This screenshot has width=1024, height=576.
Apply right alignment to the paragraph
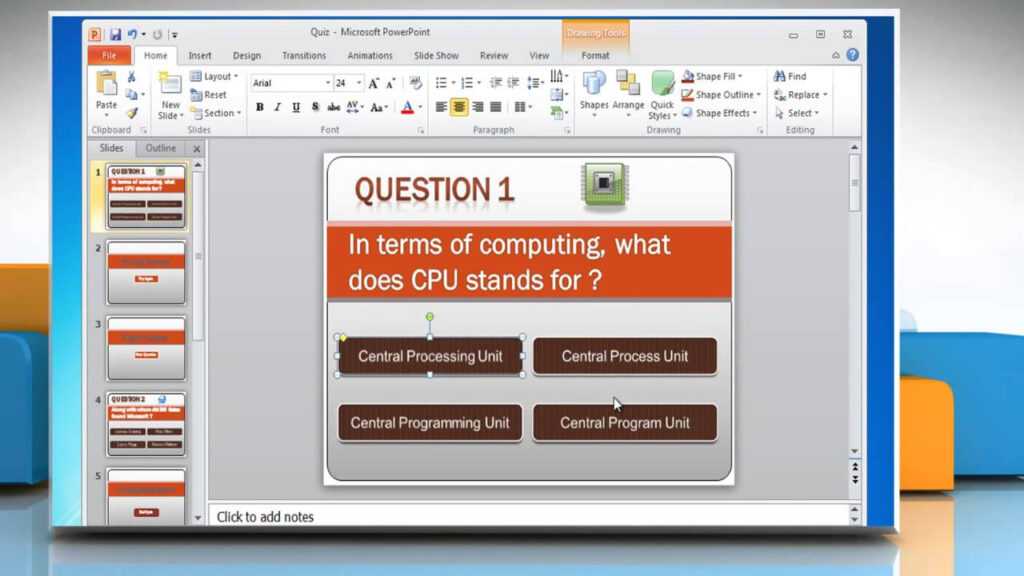point(476,107)
